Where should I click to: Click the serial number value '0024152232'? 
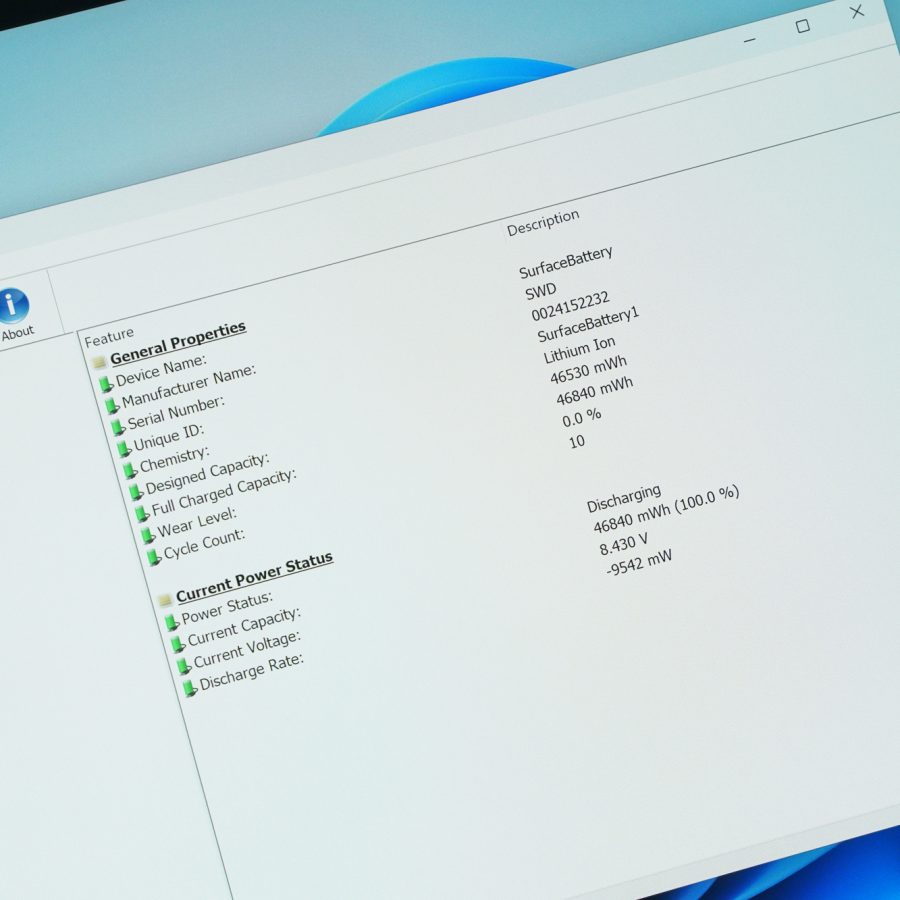570,306
